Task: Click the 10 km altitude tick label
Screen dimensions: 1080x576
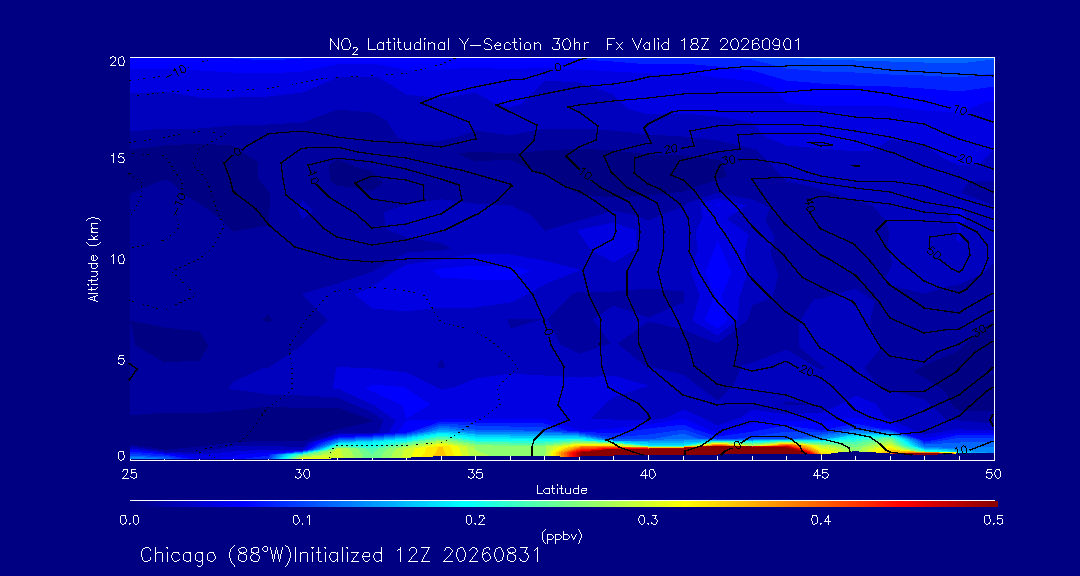Action: tap(117, 258)
